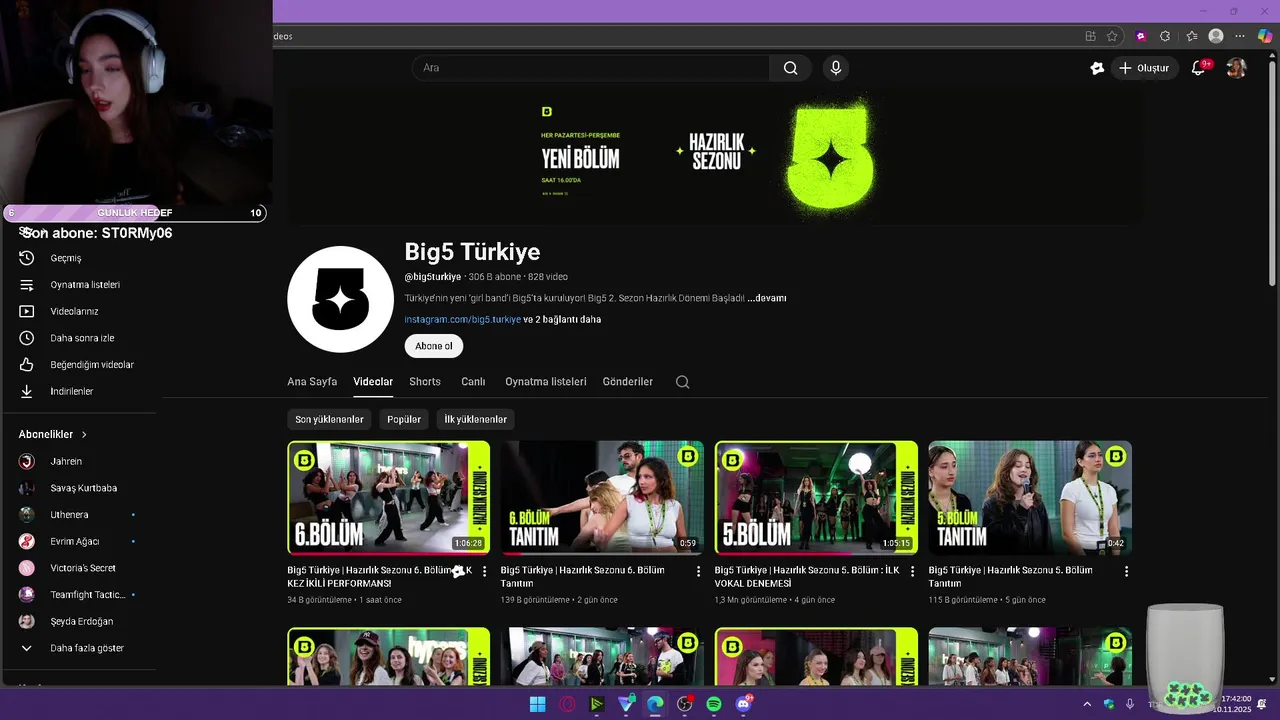Filter videos by Popüler
The width and height of the screenshot is (1280, 720).
point(404,419)
